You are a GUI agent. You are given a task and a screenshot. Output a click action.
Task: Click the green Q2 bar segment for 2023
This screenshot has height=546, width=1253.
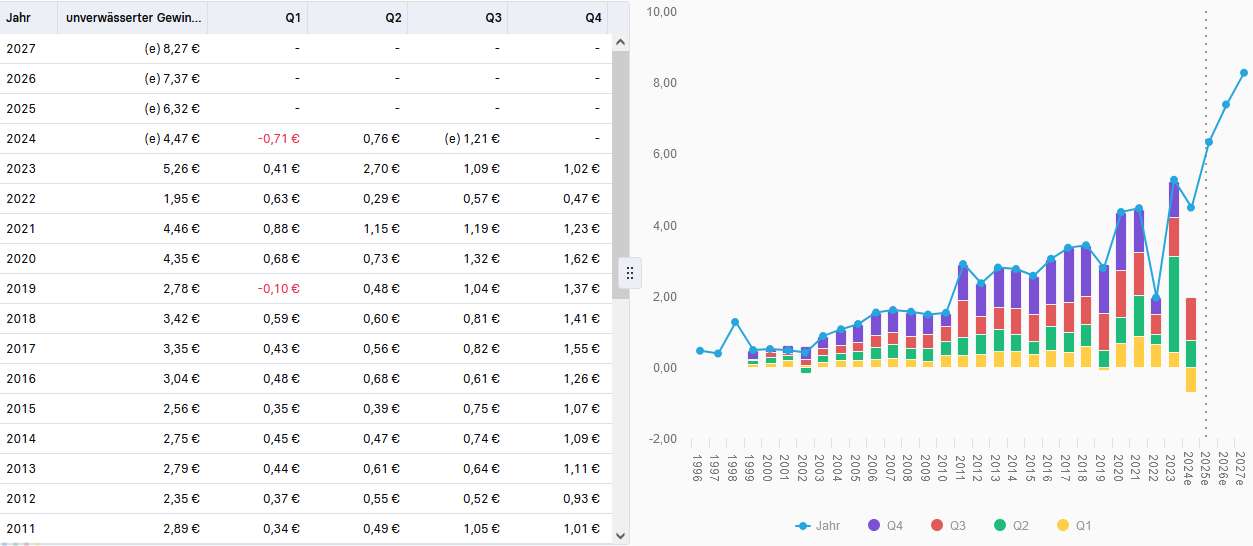pyautogui.click(x=1173, y=300)
